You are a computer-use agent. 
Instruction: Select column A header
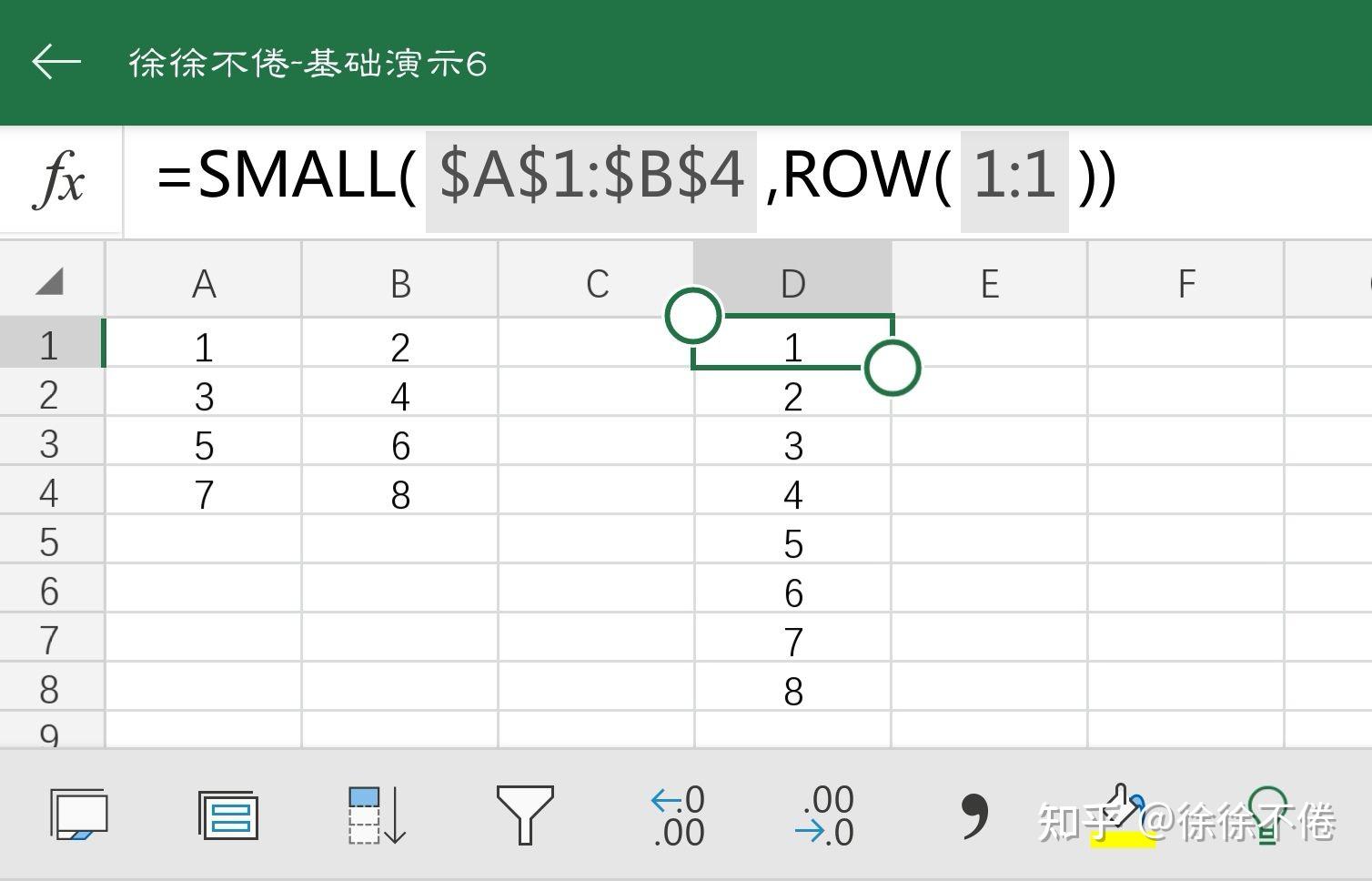[204, 281]
